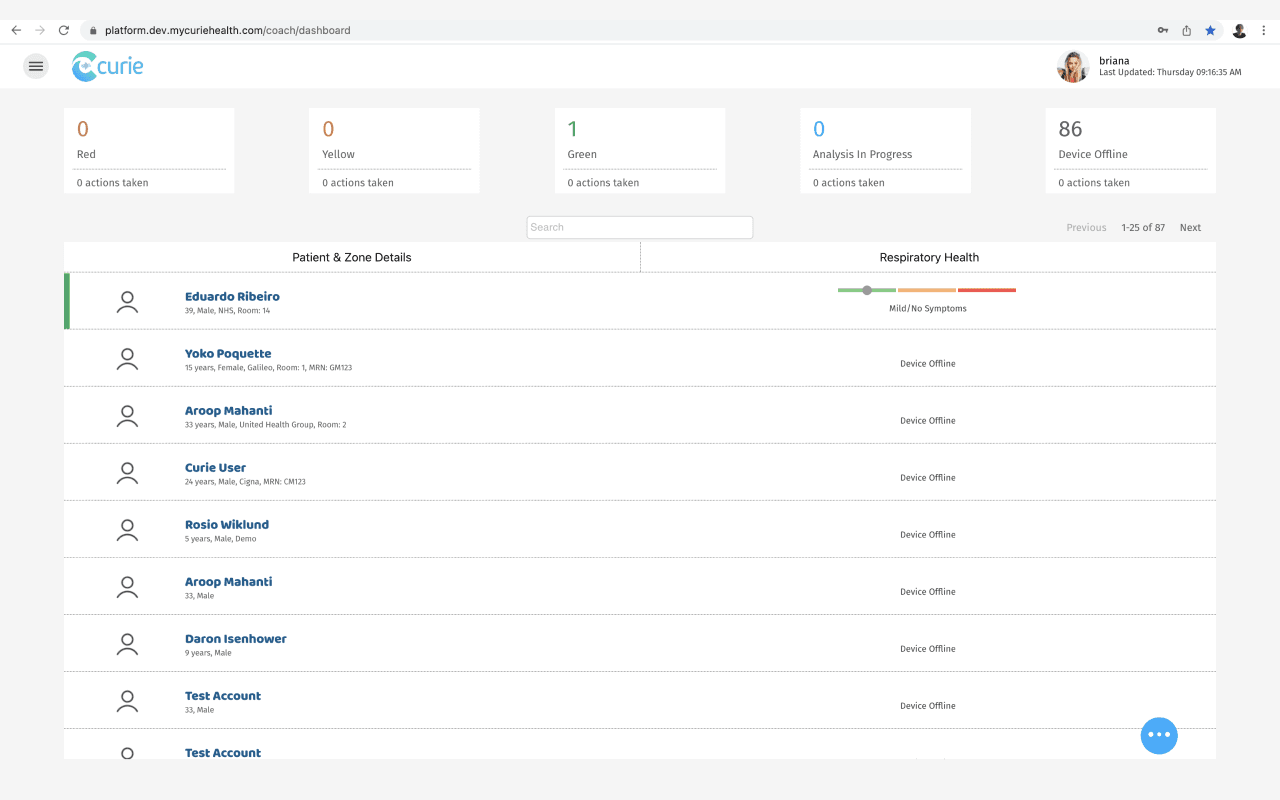Bookmark this page with star icon
The width and height of the screenshot is (1280, 800).
[1210, 30]
